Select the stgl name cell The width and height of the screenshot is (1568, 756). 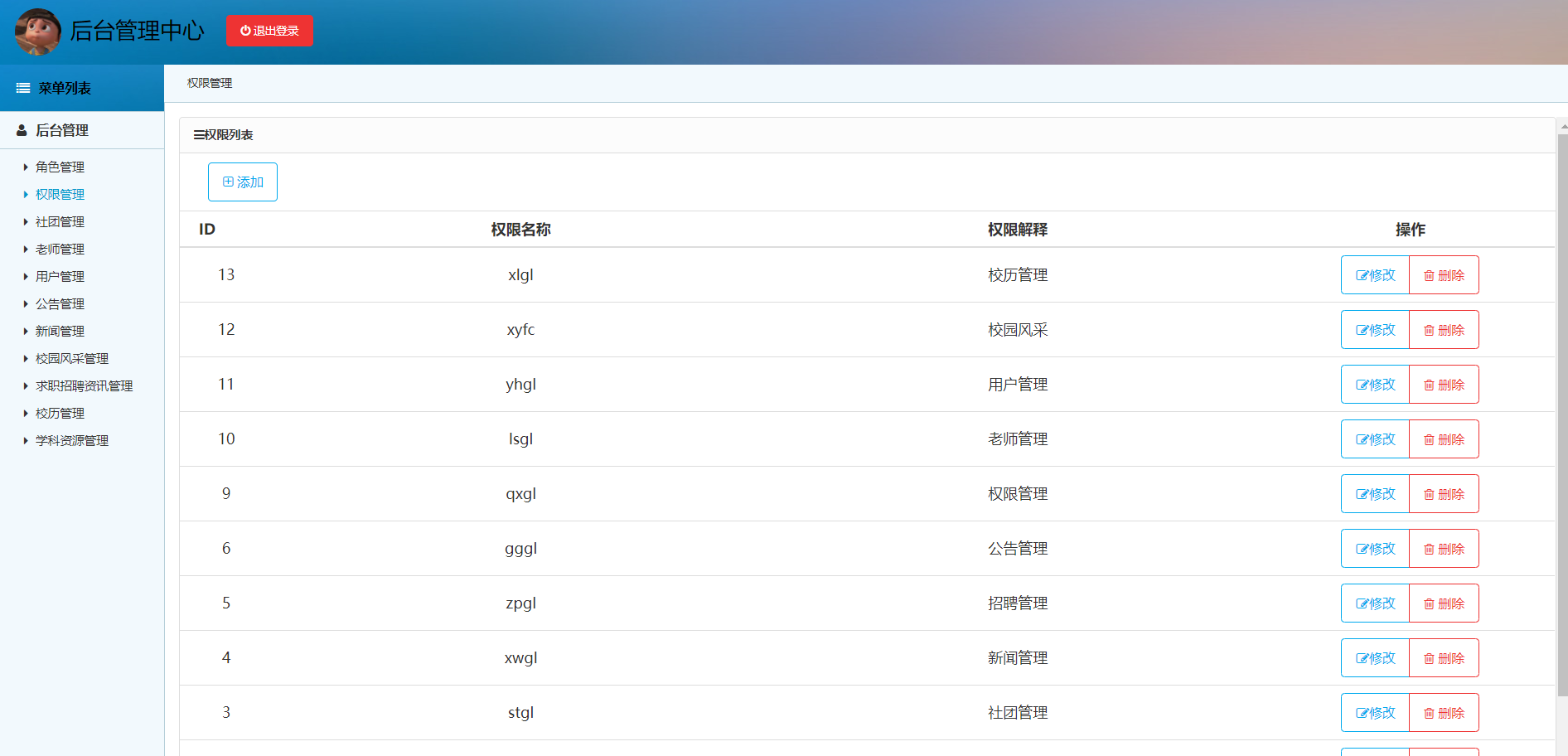520,712
